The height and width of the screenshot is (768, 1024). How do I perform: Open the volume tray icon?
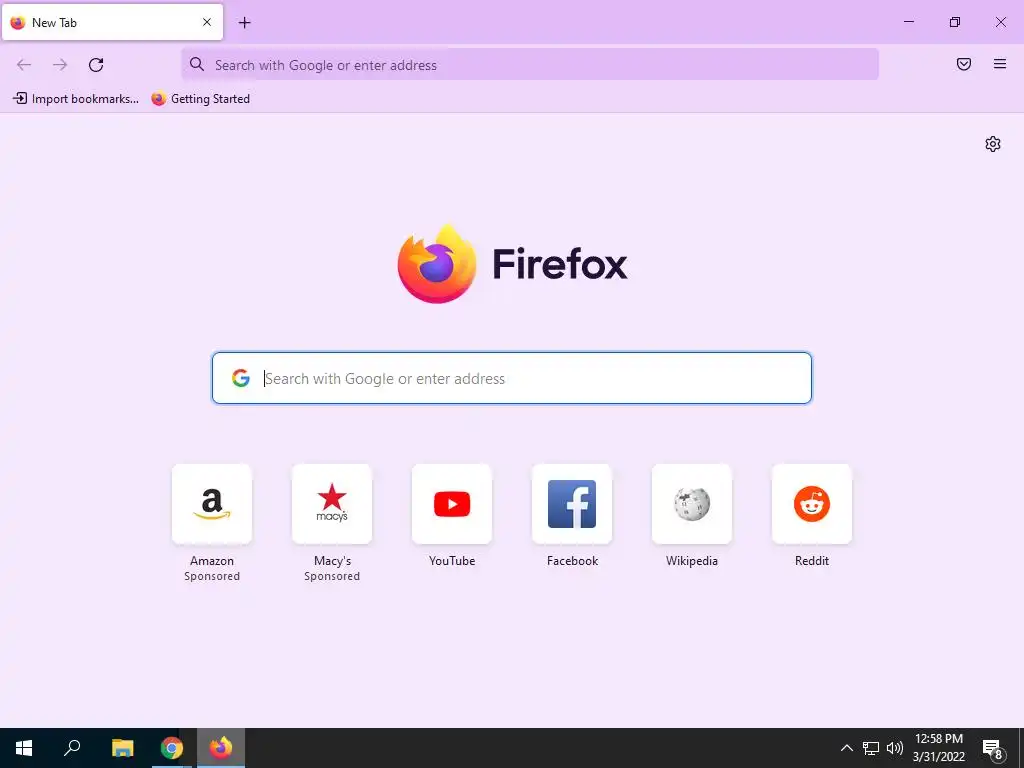(895, 748)
